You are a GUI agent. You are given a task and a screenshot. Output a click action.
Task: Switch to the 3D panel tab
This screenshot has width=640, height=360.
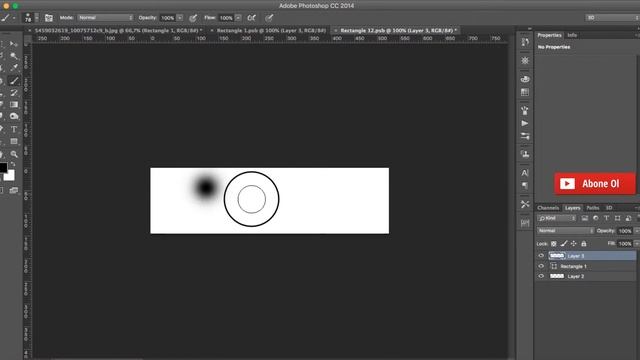pyautogui.click(x=609, y=208)
